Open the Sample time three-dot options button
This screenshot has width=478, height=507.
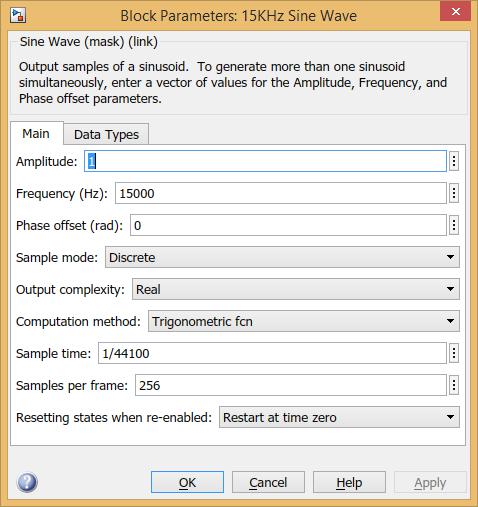454,353
